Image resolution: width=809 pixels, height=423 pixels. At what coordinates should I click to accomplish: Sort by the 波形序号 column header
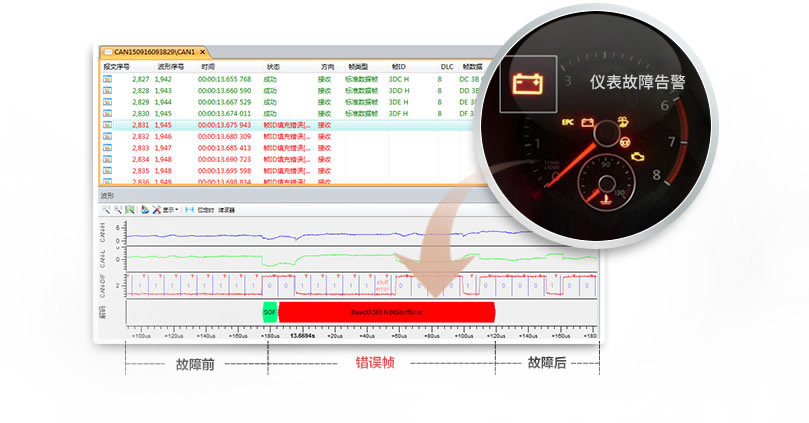[x=171, y=67]
